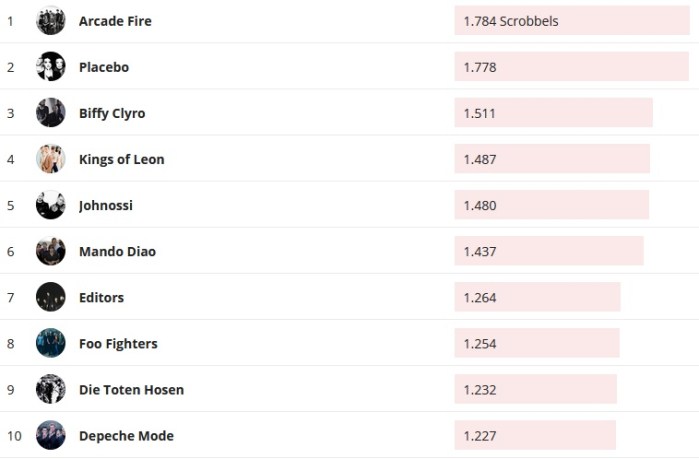
Task: Open Placebo's artist avatar
Action: 50,67
